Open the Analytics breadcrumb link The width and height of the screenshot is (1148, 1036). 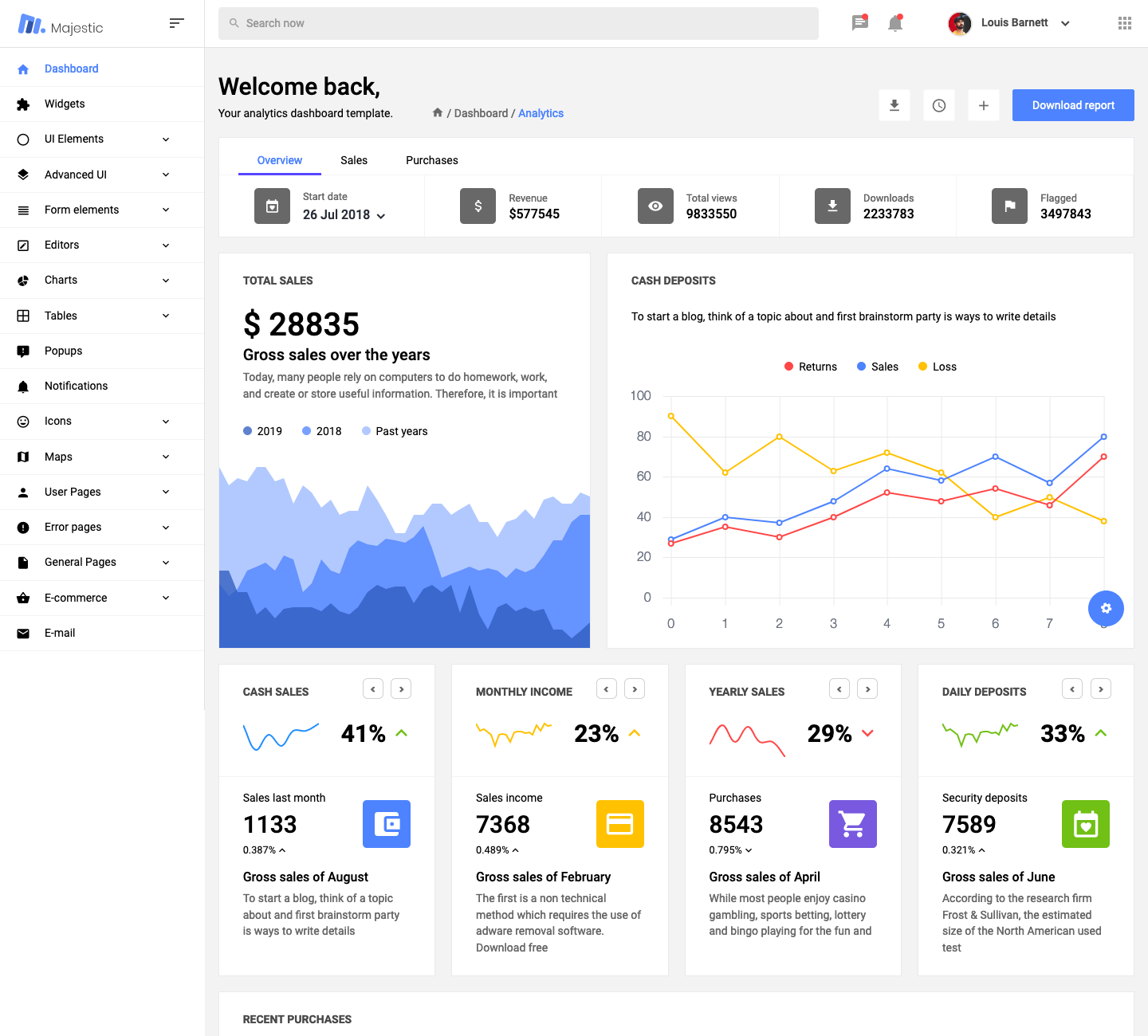(541, 113)
